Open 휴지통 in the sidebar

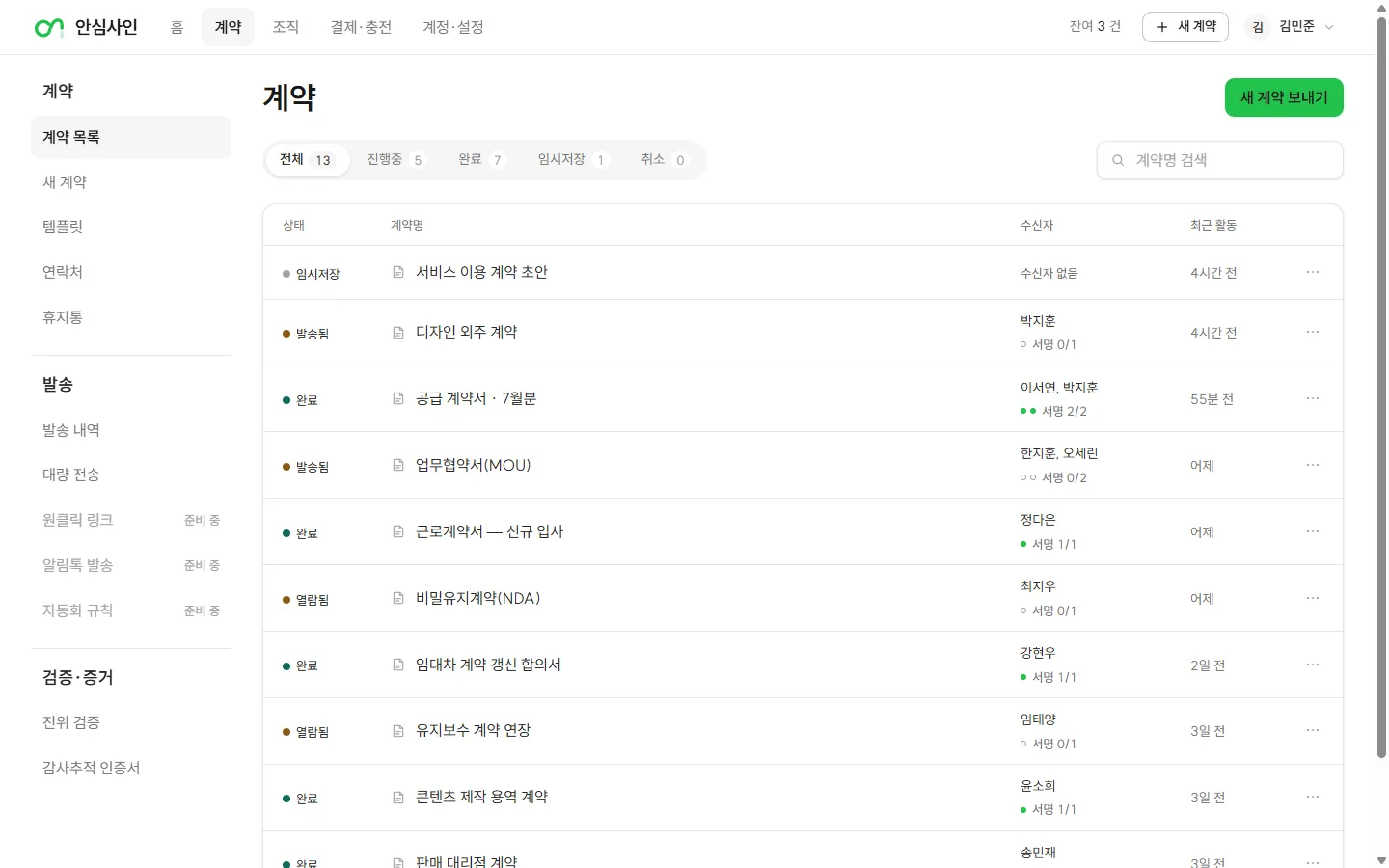(131, 317)
